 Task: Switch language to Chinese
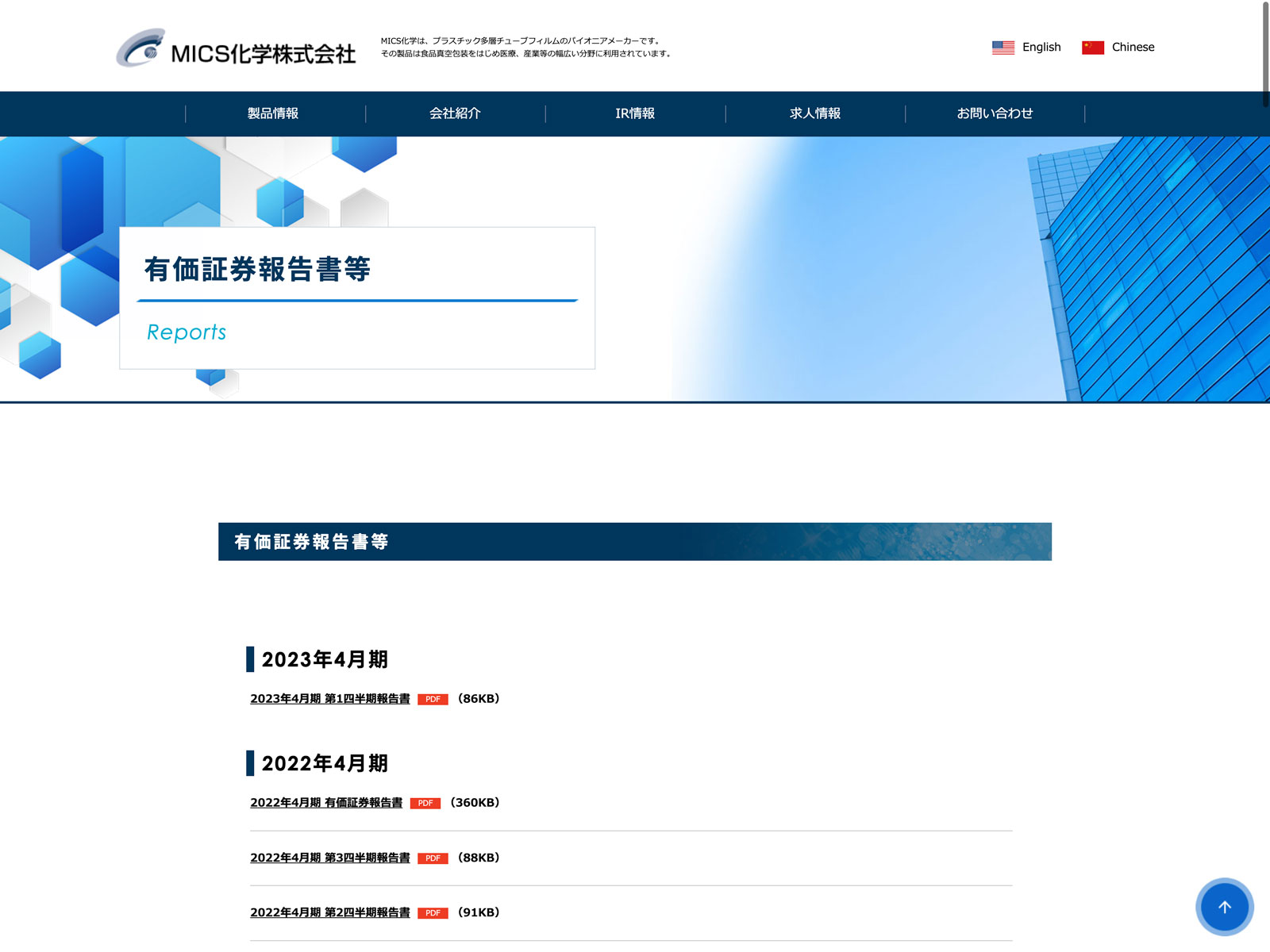1133,48
